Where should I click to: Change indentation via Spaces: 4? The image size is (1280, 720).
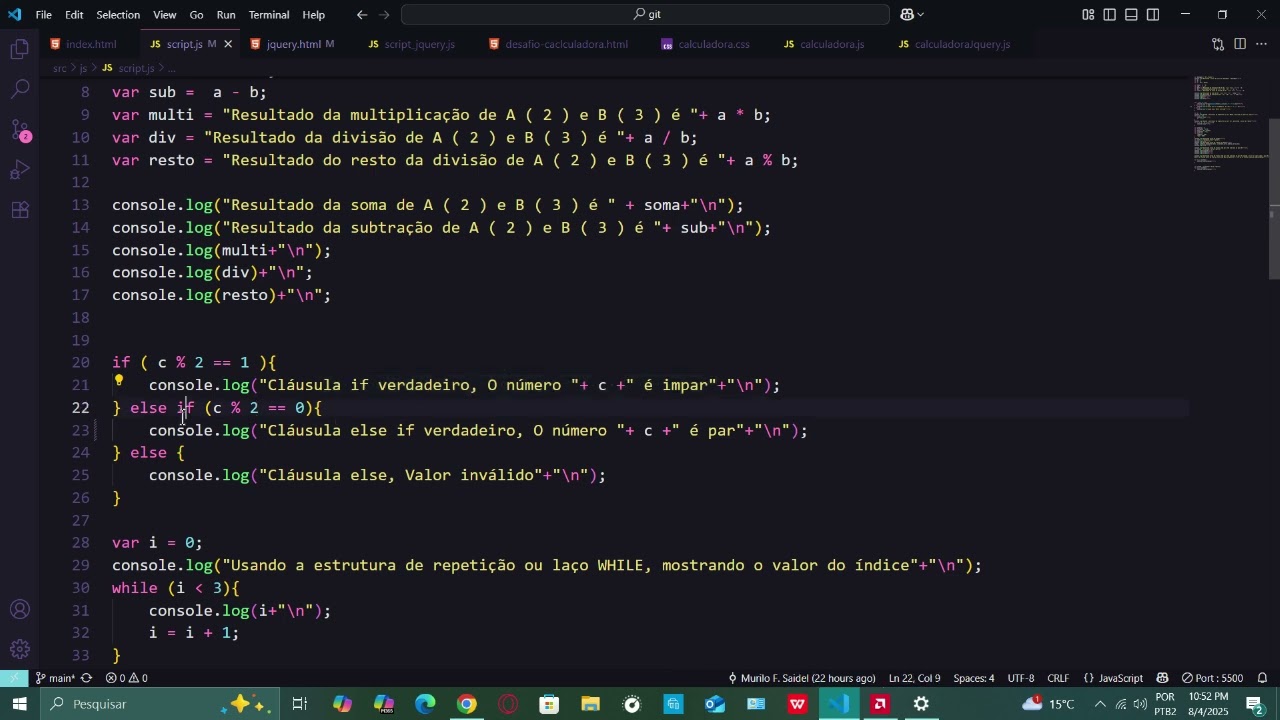coord(973,678)
